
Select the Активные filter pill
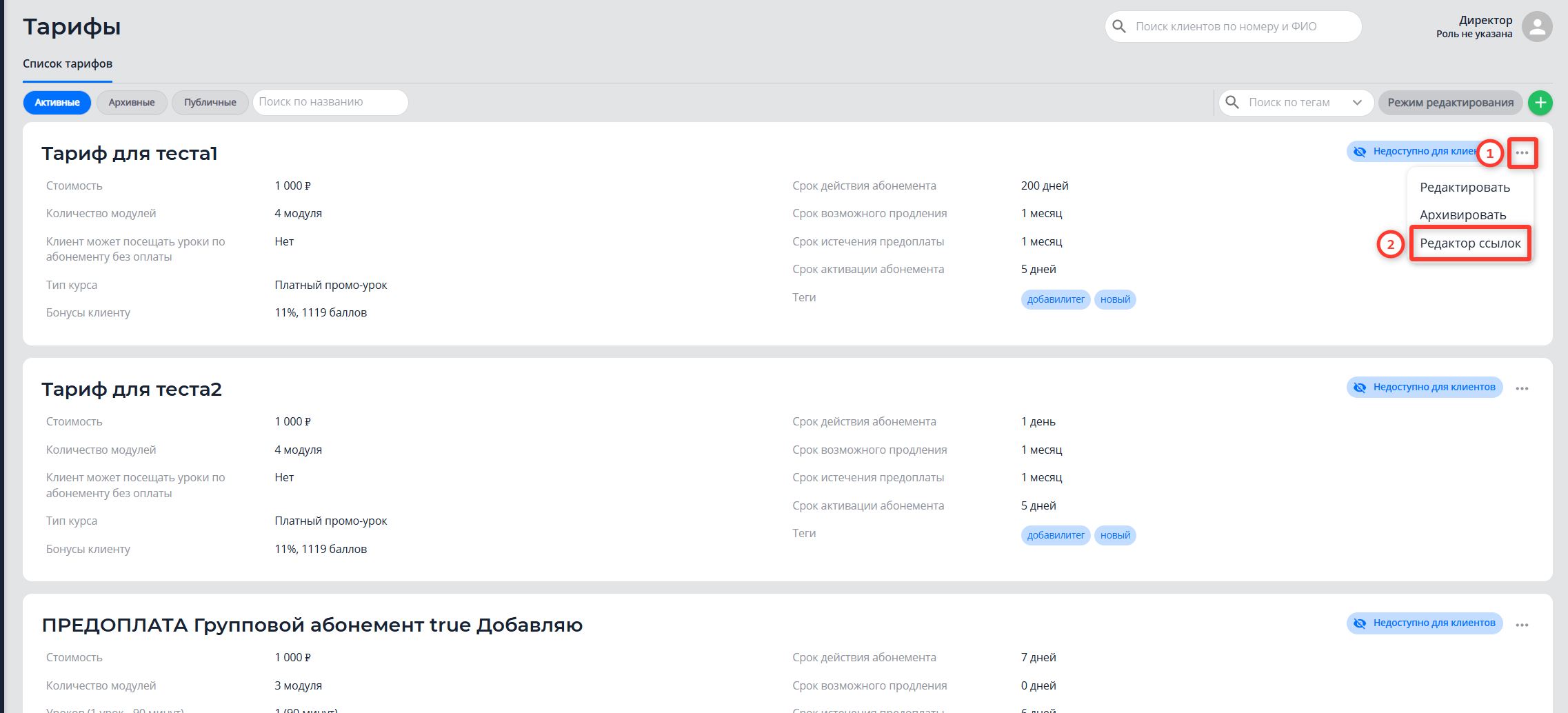pos(57,103)
